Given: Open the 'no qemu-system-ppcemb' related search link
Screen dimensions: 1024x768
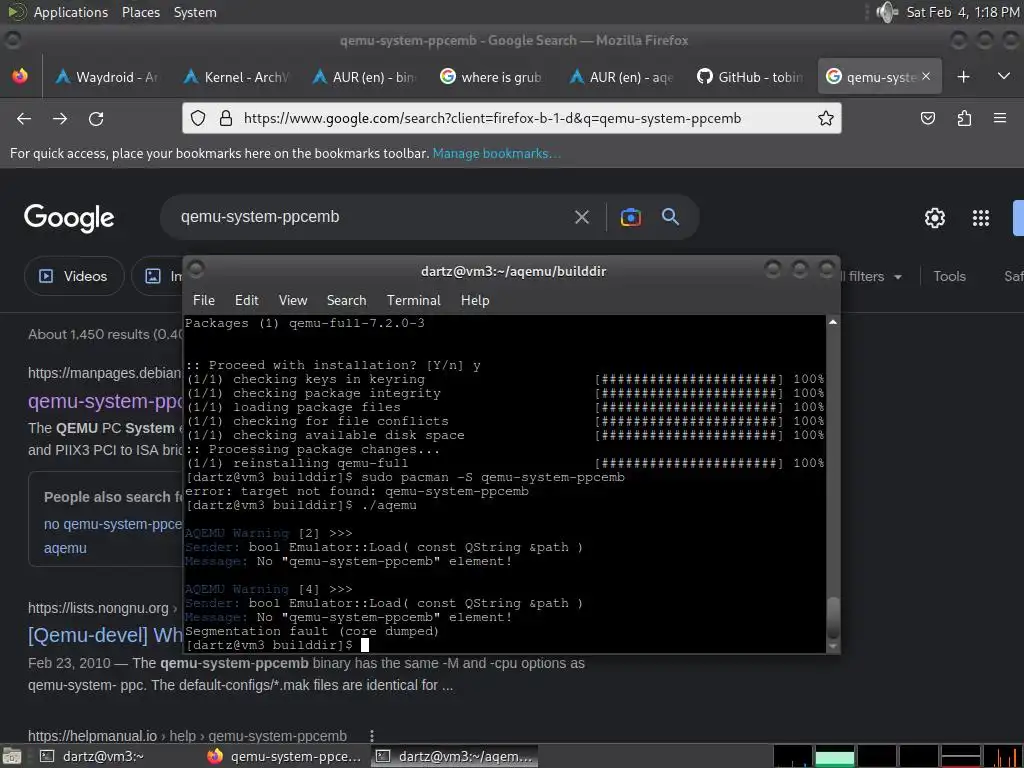Looking at the screenshot, I should [113, 524].
